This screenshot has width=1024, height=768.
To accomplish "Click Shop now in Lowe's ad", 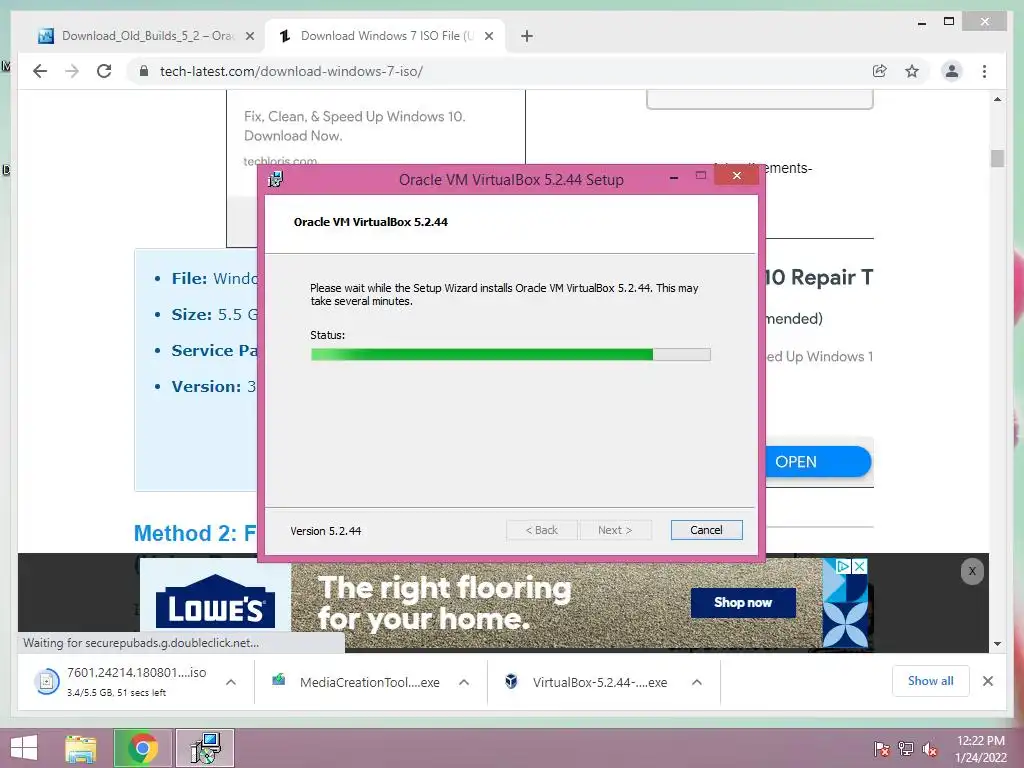I will click(743, 602).
